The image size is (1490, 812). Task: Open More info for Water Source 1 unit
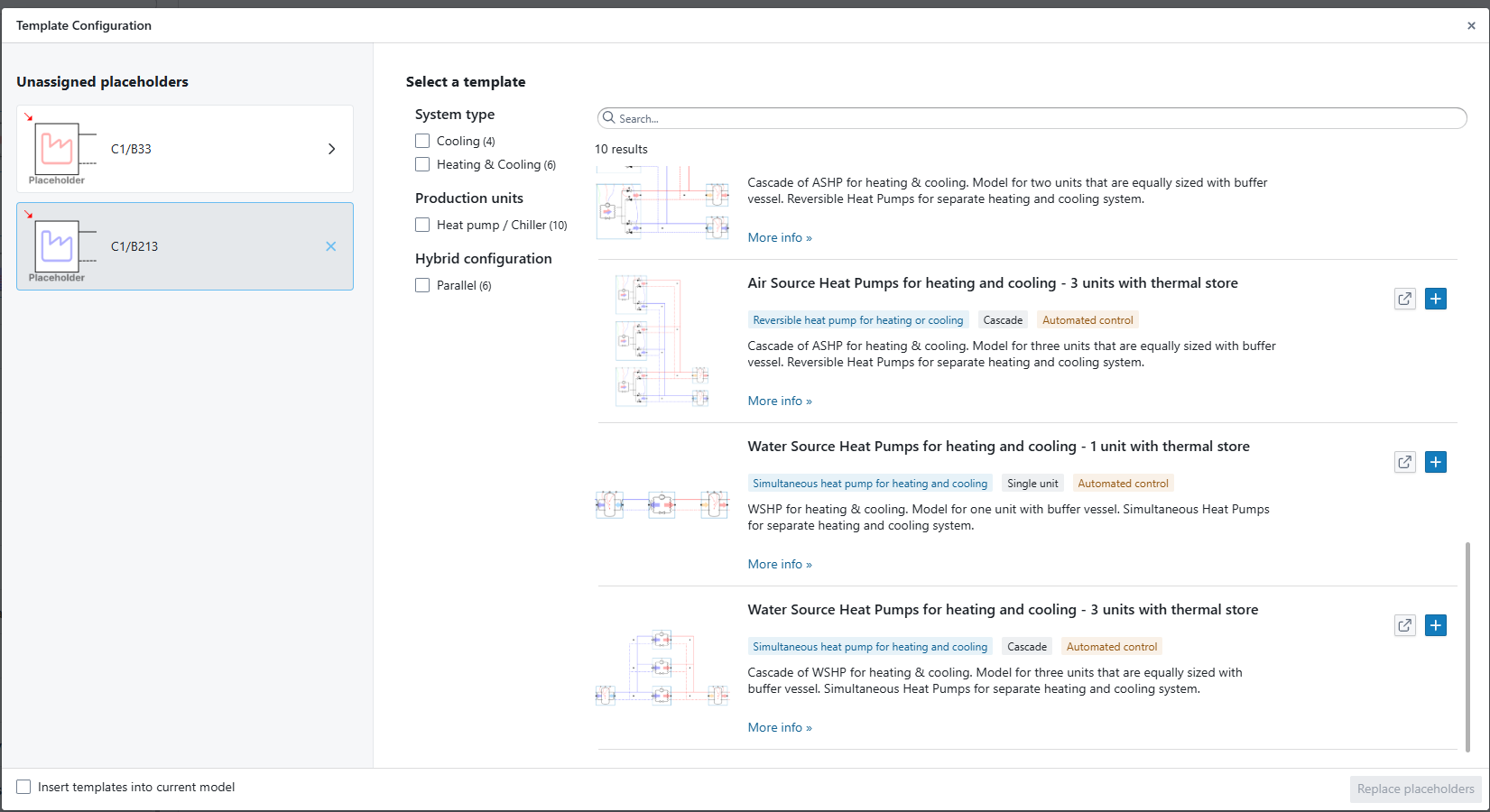click(779, 564)
